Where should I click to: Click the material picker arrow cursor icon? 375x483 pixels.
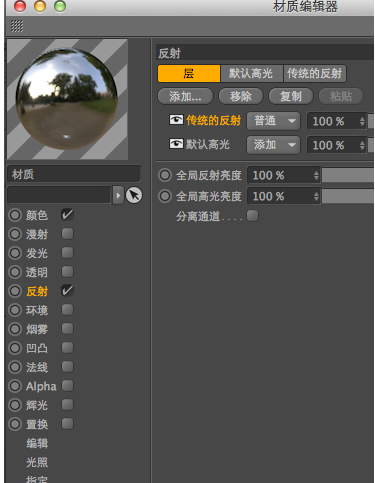(x=134, y=195)
